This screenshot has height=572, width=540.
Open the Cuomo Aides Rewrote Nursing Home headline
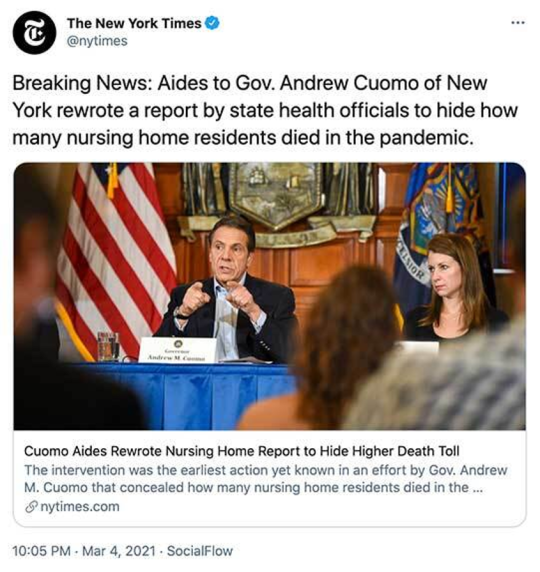coord(242,451)
